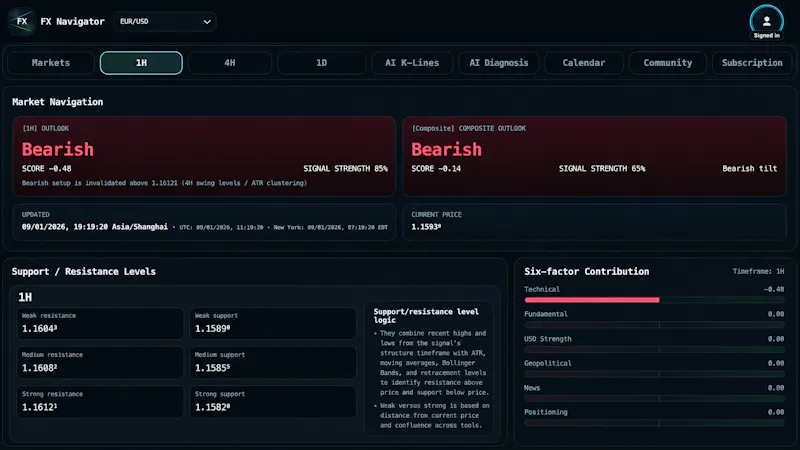This screenshot has height=450, width=800.
Task: Click the Bearish tilt label
Action: click(749, 168)
